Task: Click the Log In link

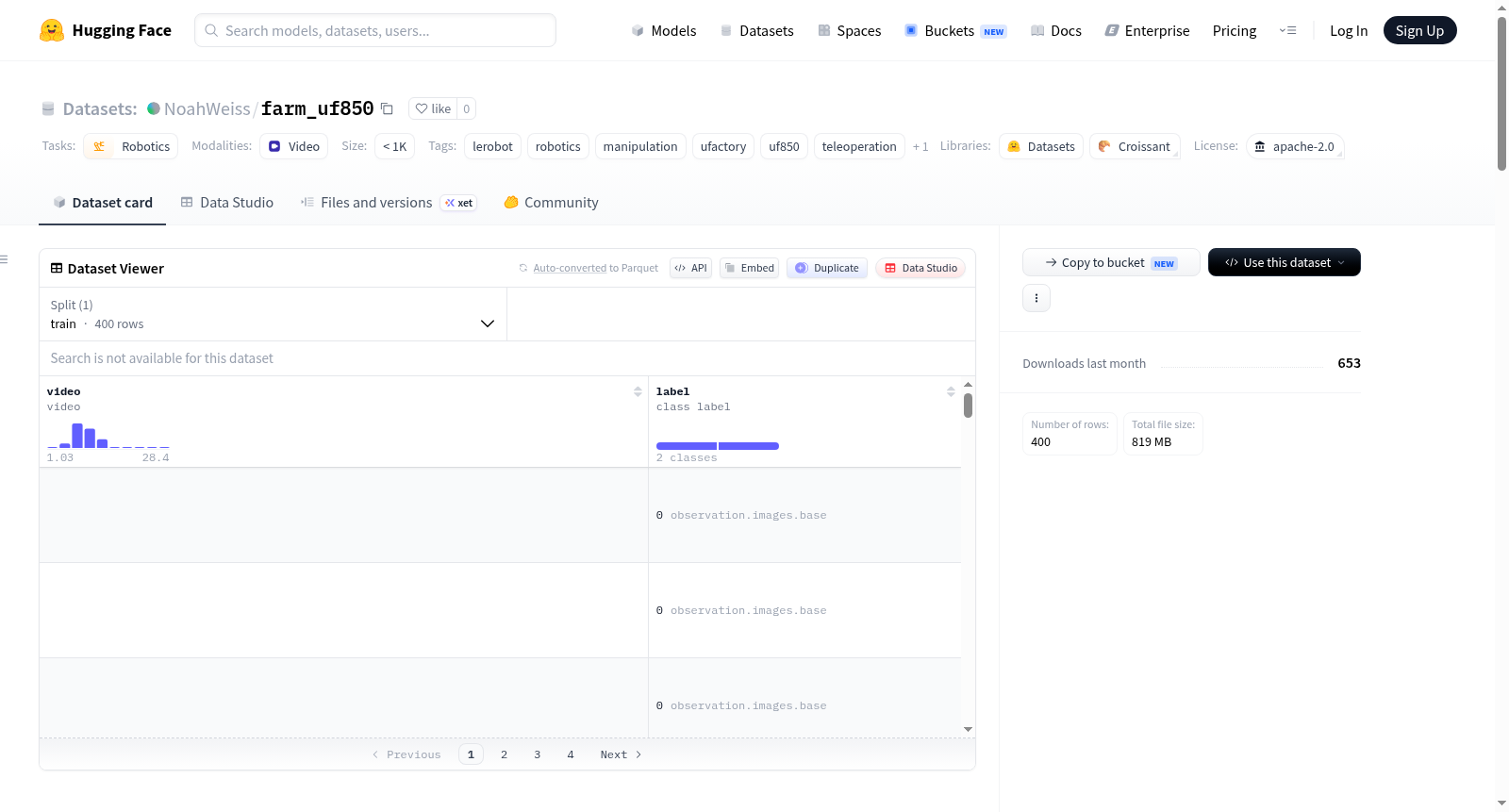Action: (1349, 30)
